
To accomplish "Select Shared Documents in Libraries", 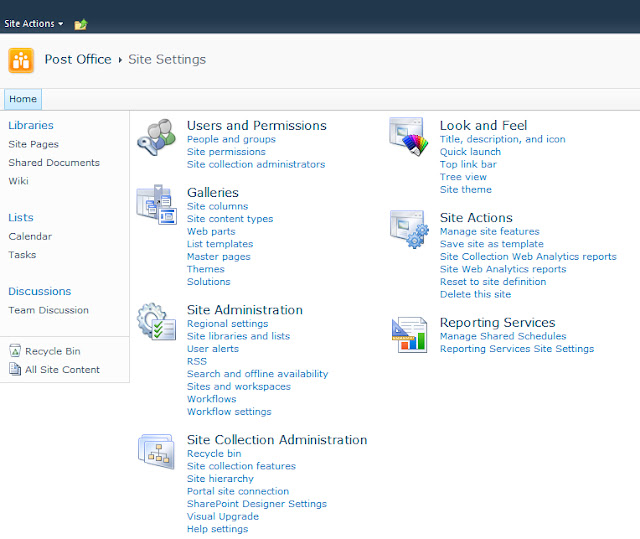I will coord(54,162).
